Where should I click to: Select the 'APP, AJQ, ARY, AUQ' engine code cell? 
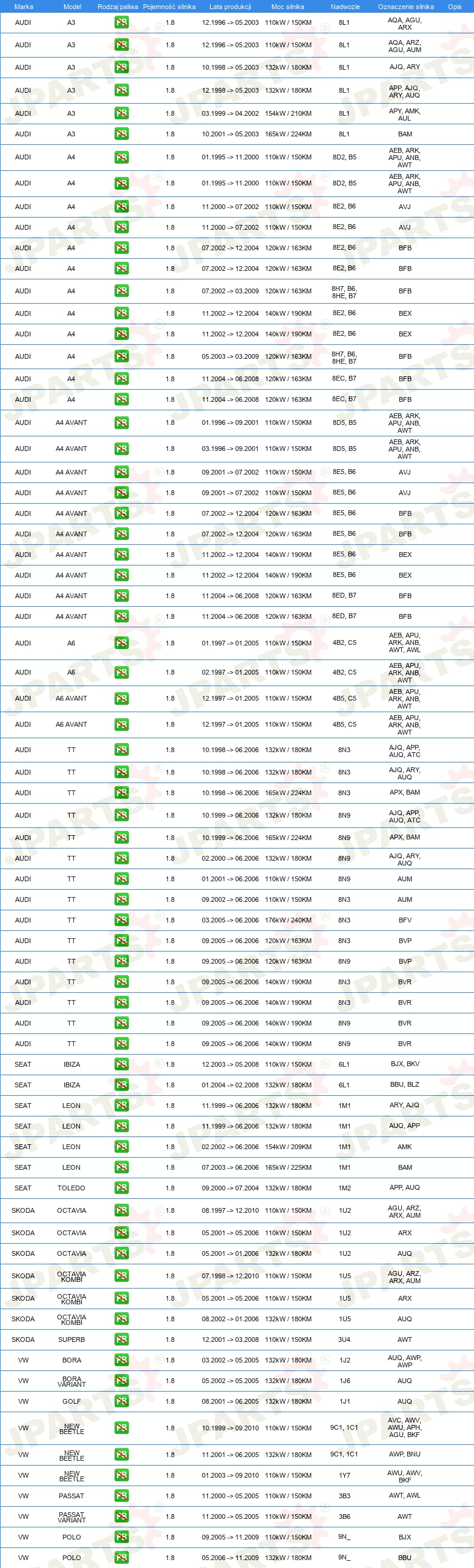tap(405, 92)
